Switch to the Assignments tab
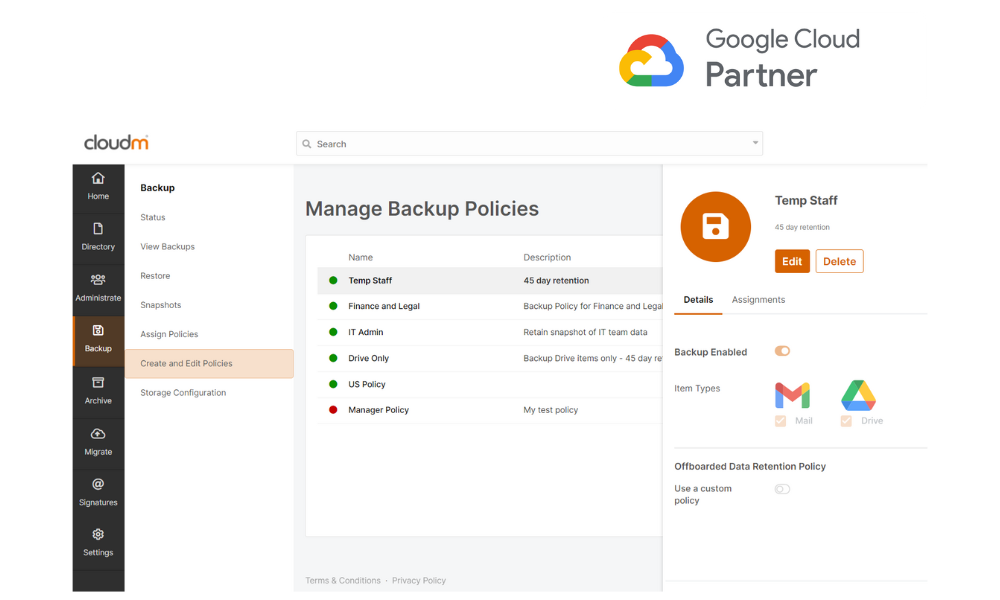This screenshot has width=1000, height=600. pos(758,299)
